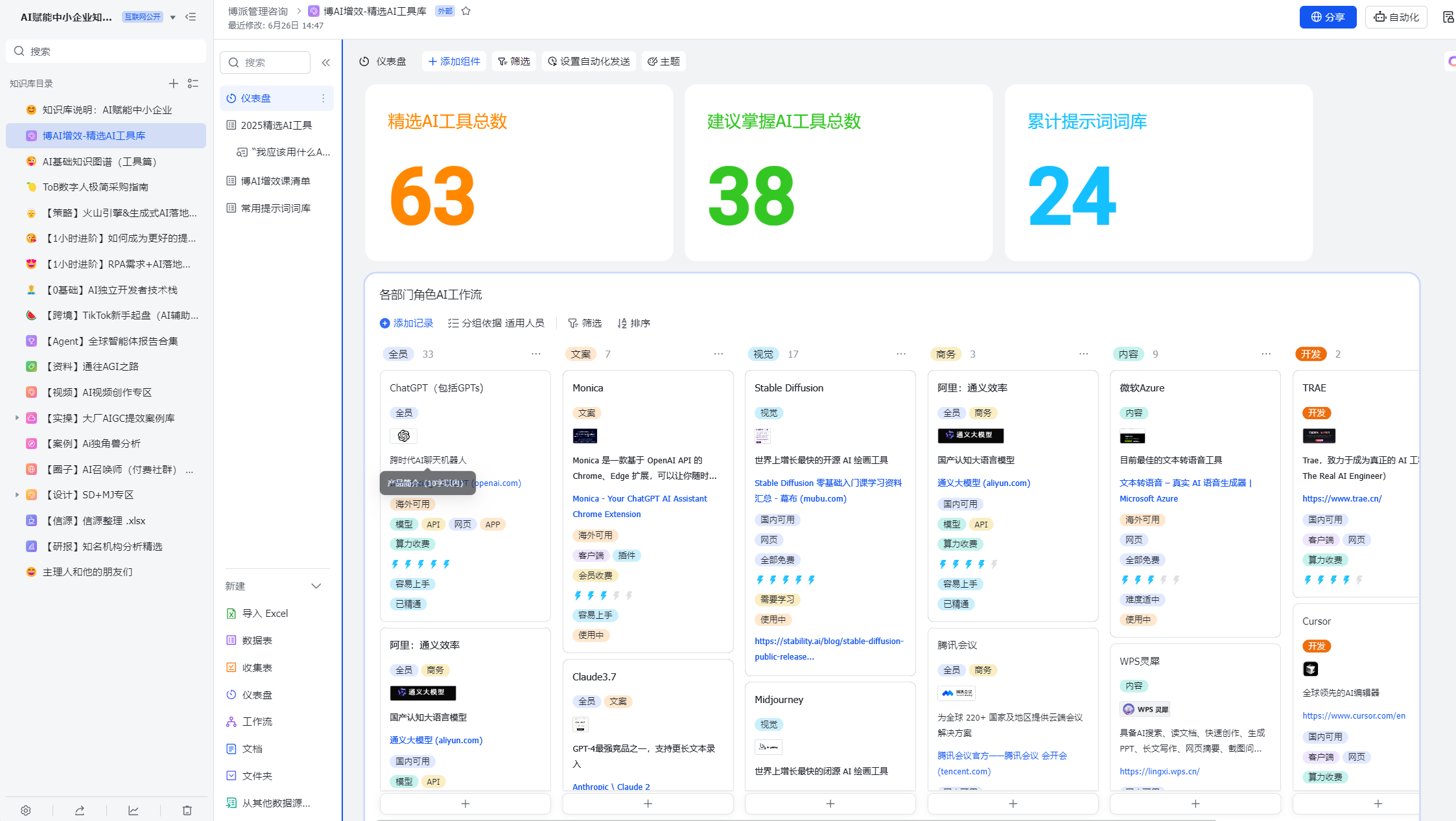Viewport: 1456px width, 821px height.
Task: Star the 博AI增效-精选AI工具库 page
Action: pos(465,11)
